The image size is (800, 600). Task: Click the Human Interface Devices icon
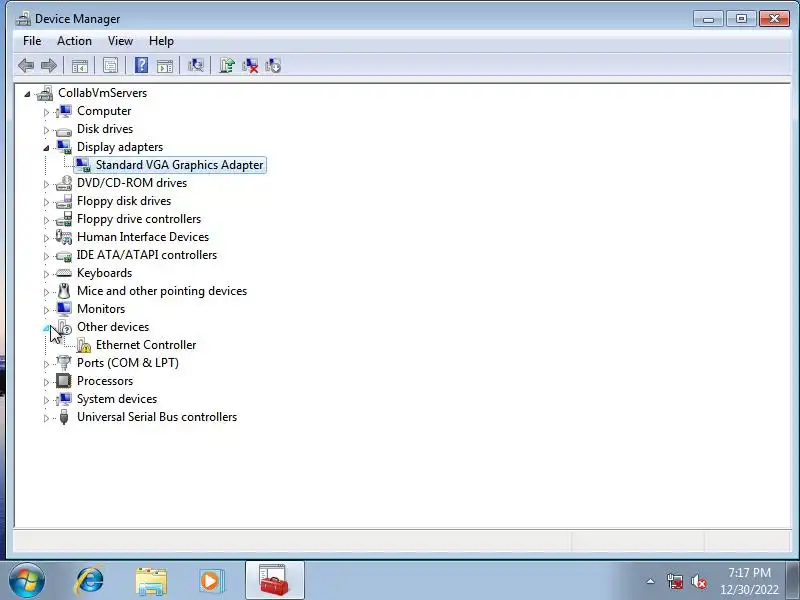tap(64, 237)
